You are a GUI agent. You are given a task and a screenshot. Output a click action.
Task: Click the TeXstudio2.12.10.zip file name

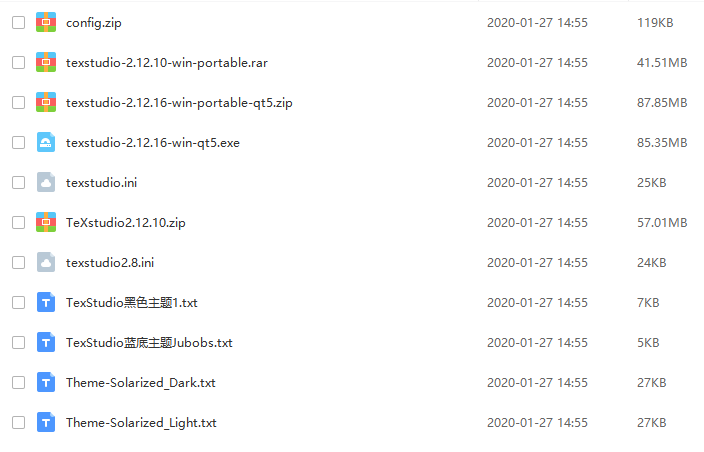126,223
